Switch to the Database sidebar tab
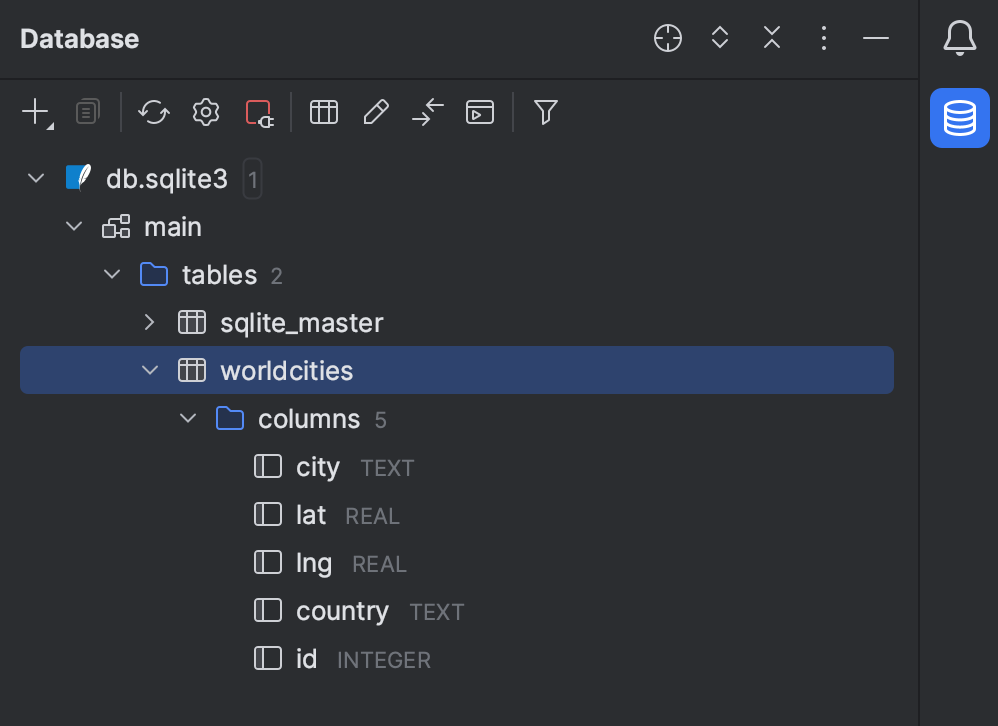The width and height of the screenshot is (998, 726). (x=959, y=118)
